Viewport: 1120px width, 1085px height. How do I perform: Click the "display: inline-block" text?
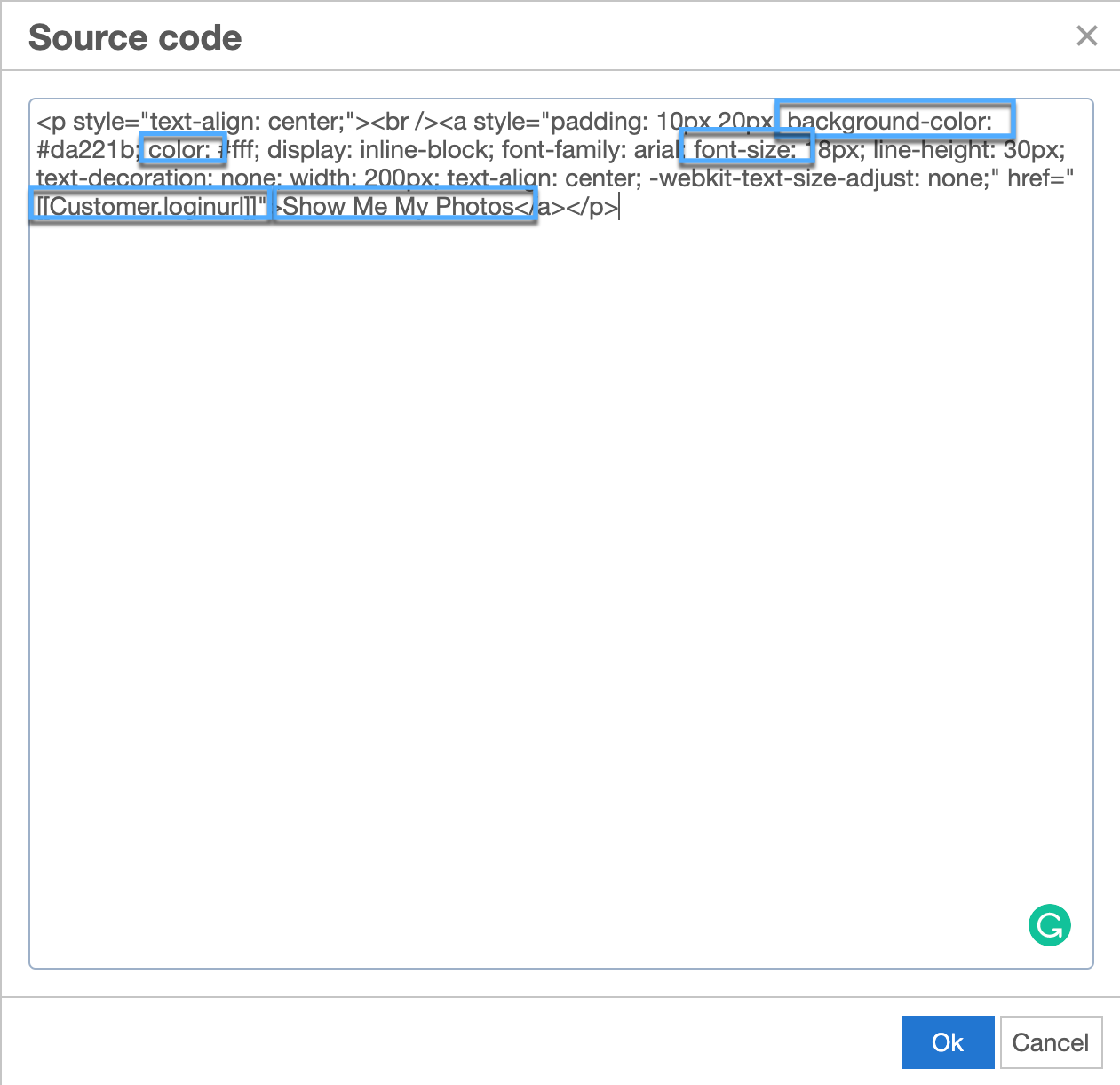pos(377,150)
